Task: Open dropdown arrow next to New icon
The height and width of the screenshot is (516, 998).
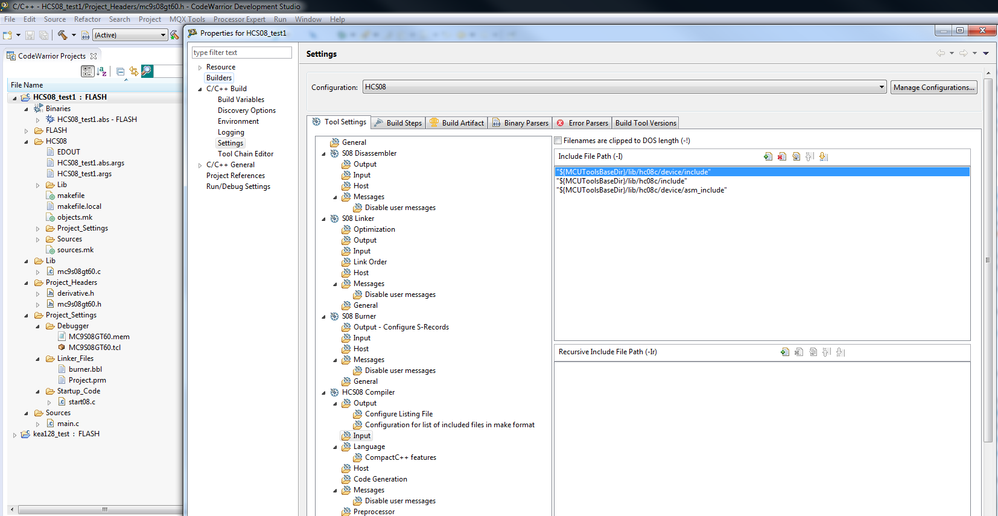Action: 18,35
